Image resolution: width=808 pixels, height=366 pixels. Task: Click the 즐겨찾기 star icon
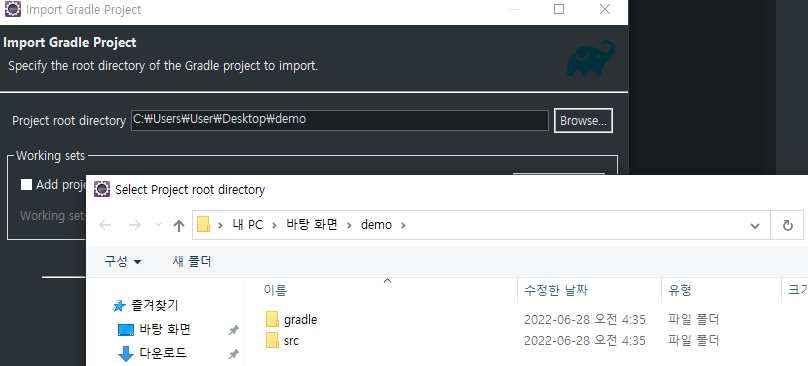[119, 306]
